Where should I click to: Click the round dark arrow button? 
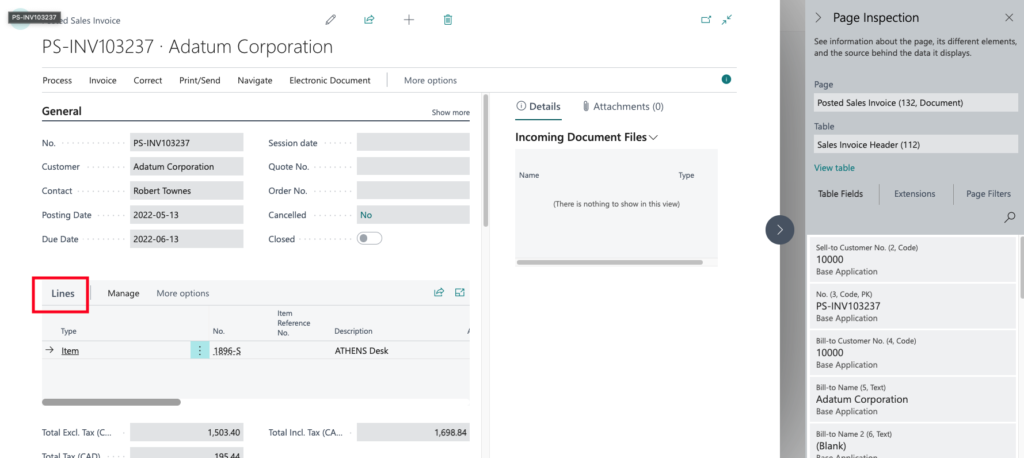coord(779,230)
